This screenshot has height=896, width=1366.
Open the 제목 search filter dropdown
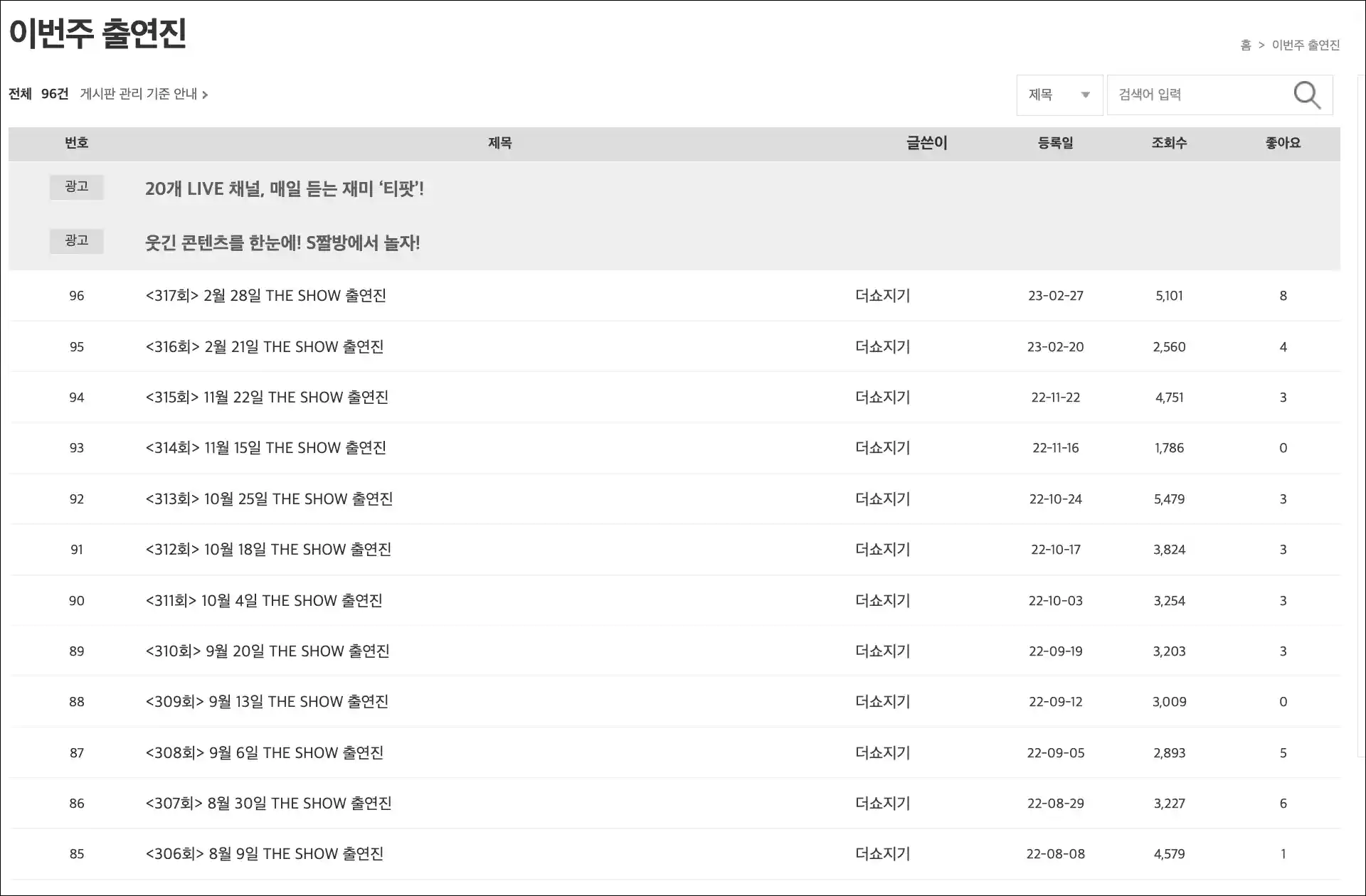click(1059, 95)
